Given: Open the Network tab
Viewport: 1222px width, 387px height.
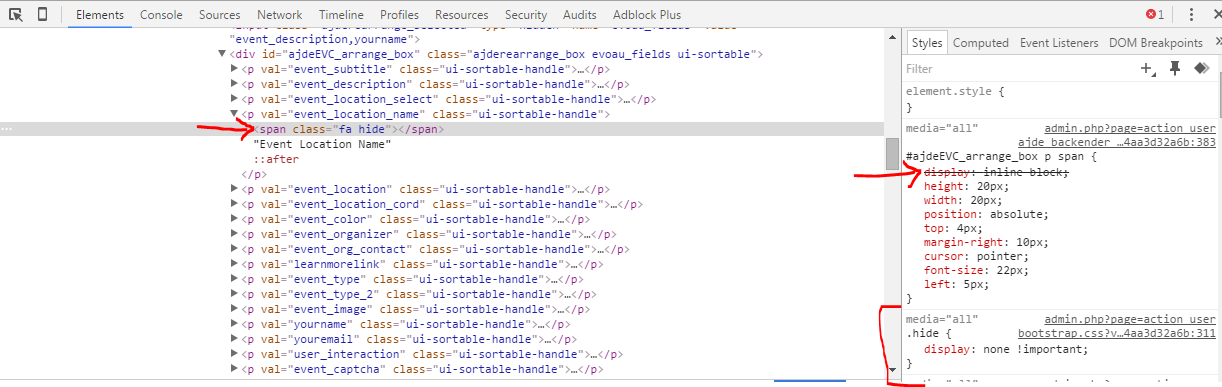Looking at the screenshot, I should pyautogui.click(x=279, y=15).
